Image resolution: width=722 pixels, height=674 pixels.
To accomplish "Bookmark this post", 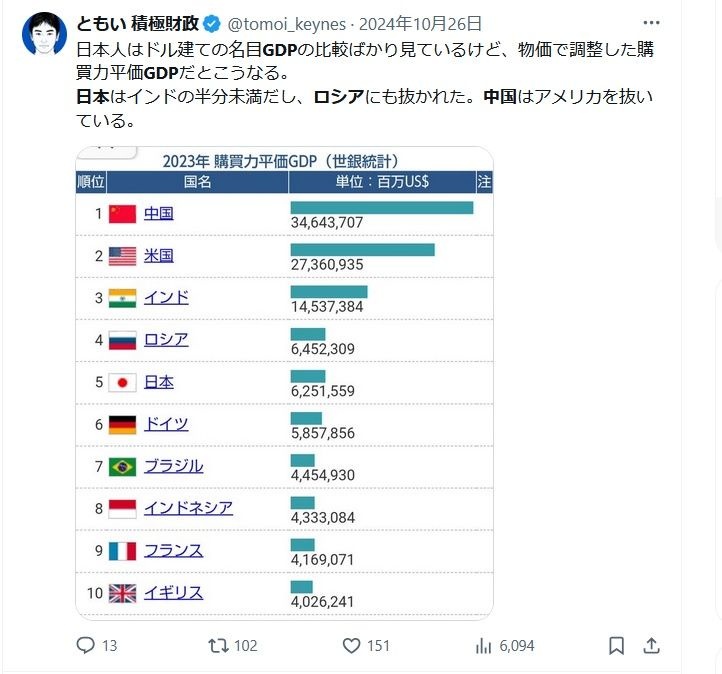I will click(x=617, y=645).
